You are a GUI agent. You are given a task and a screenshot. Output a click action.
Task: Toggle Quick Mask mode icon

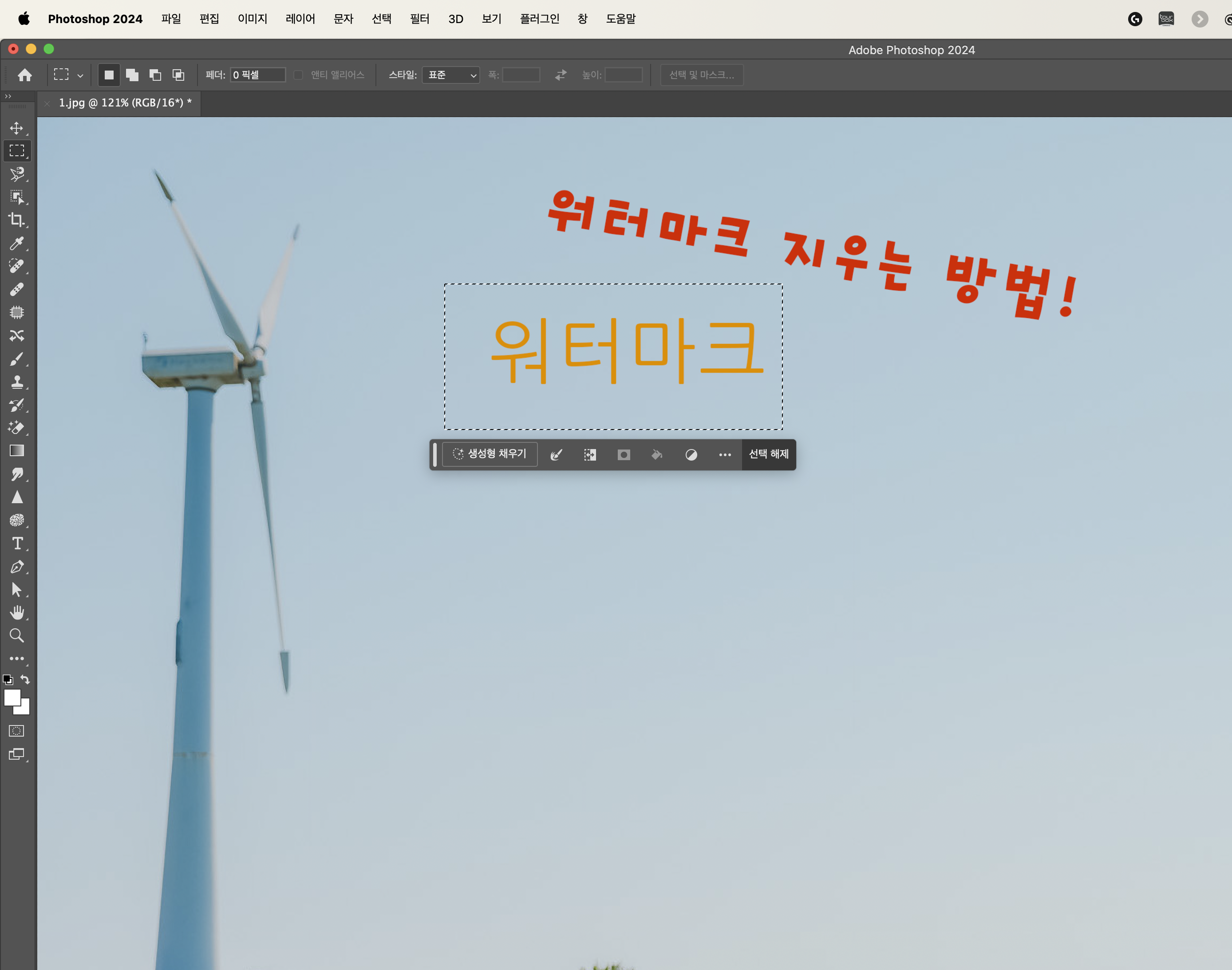point(16,731)
